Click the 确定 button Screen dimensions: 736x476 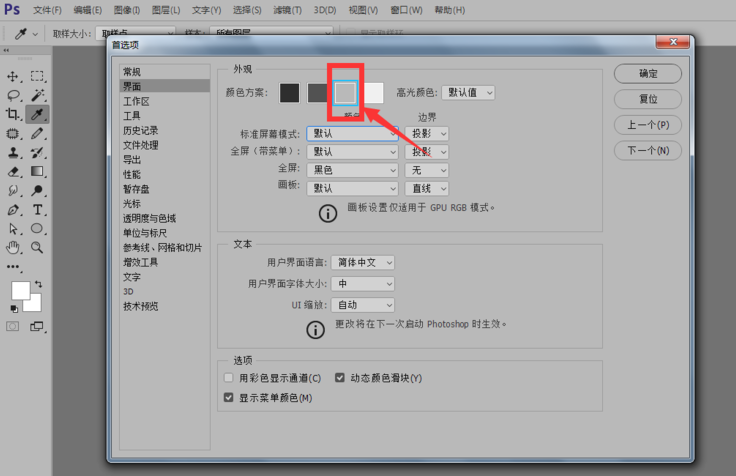coord(648,74)
